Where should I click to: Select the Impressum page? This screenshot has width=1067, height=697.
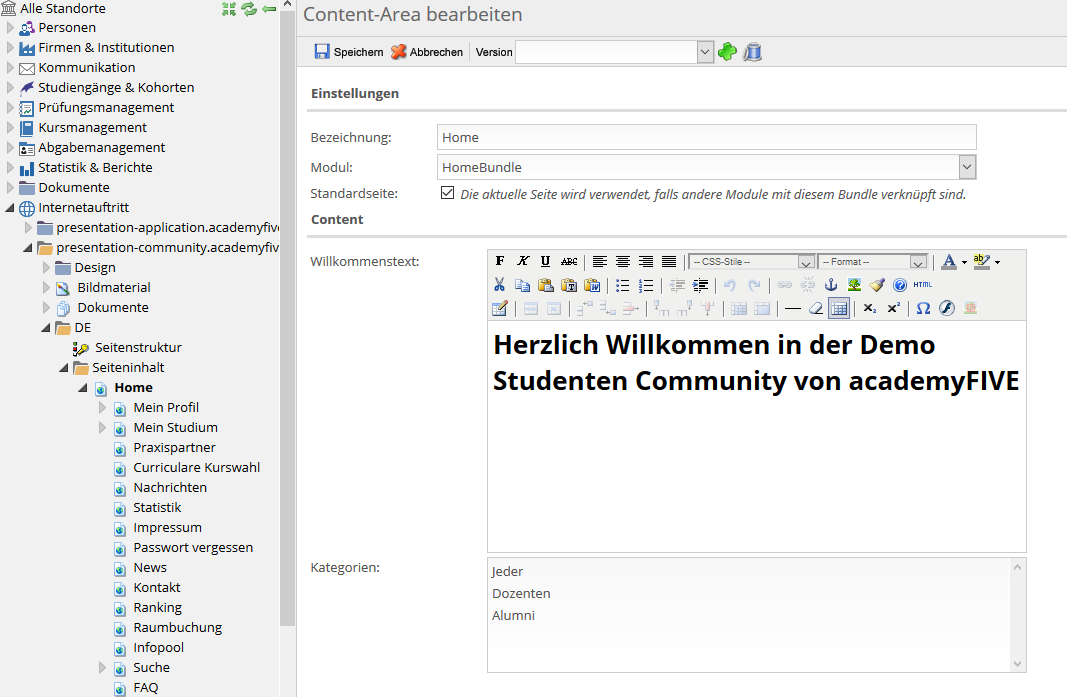pyautogui.click(x=167, y=528)
